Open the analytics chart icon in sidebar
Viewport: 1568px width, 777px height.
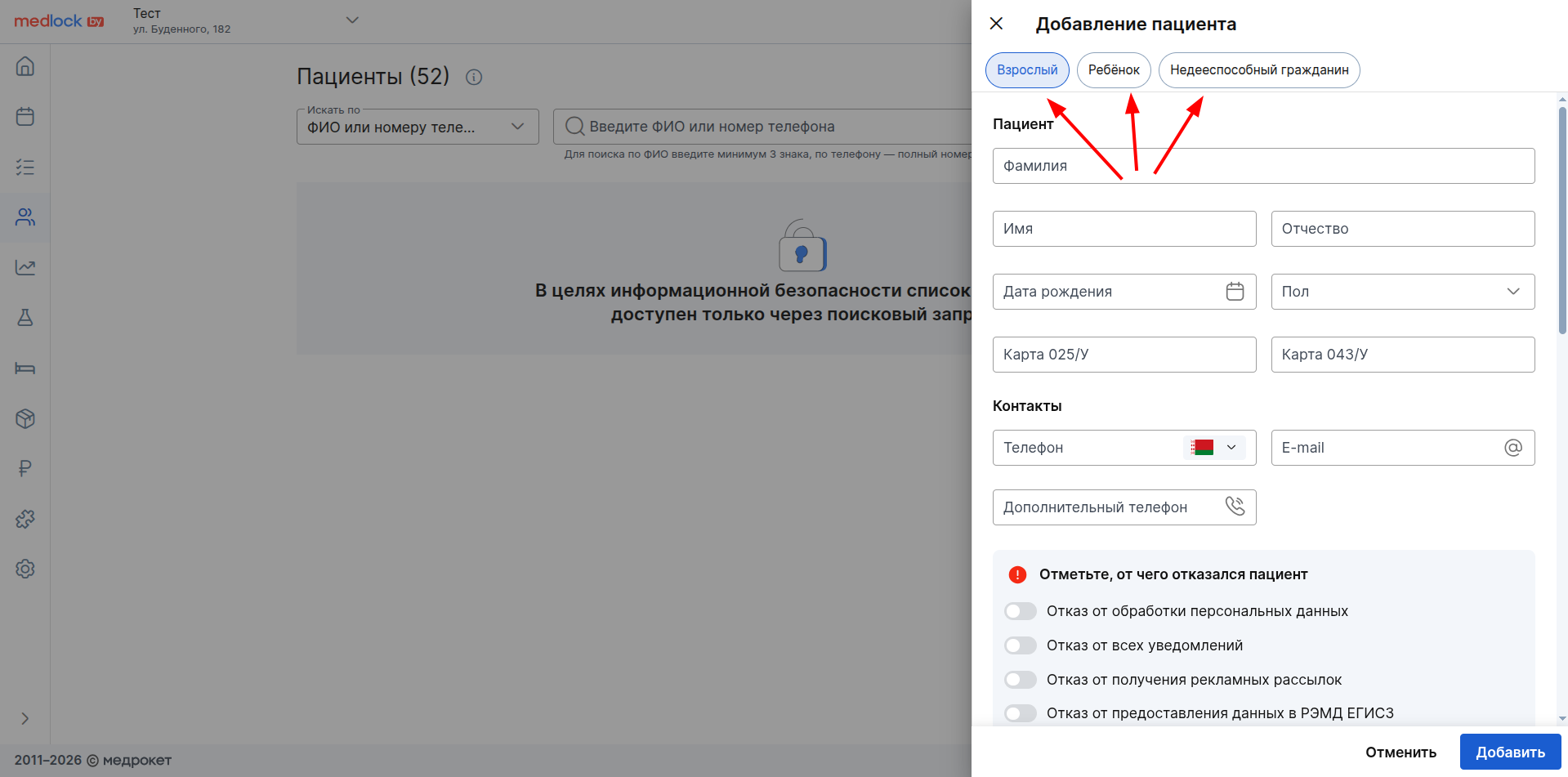click(25, 267)
